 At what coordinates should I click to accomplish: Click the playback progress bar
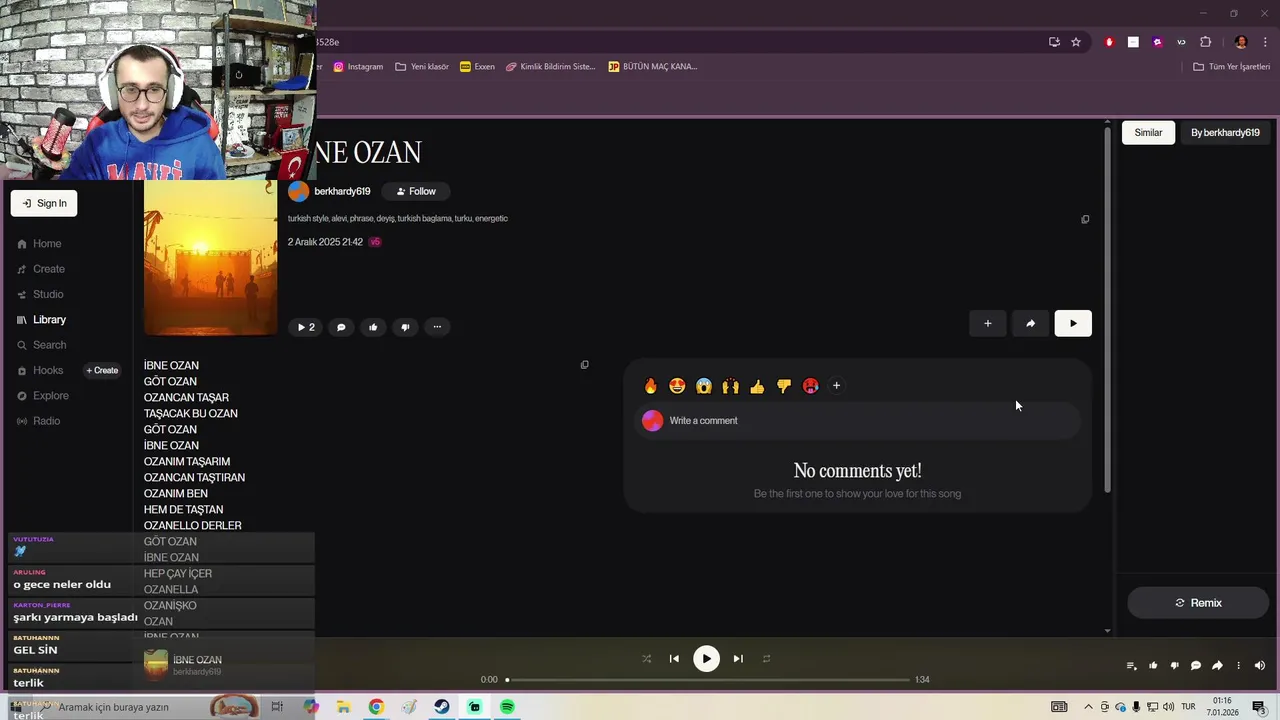click(708, 680)
